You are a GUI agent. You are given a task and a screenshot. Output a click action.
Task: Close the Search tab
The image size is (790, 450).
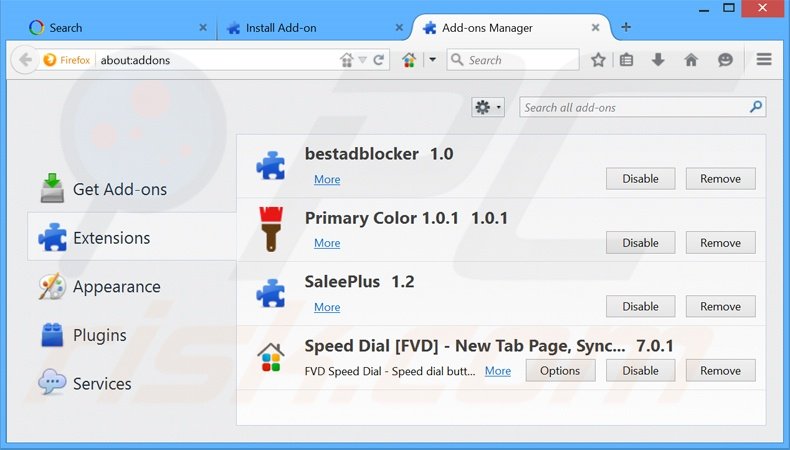(203, 28)
